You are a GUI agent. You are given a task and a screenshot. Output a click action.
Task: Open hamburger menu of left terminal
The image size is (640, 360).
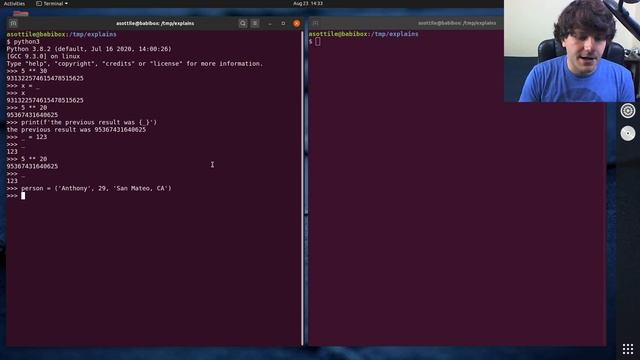pyautogui.click(x=255, y=23)
